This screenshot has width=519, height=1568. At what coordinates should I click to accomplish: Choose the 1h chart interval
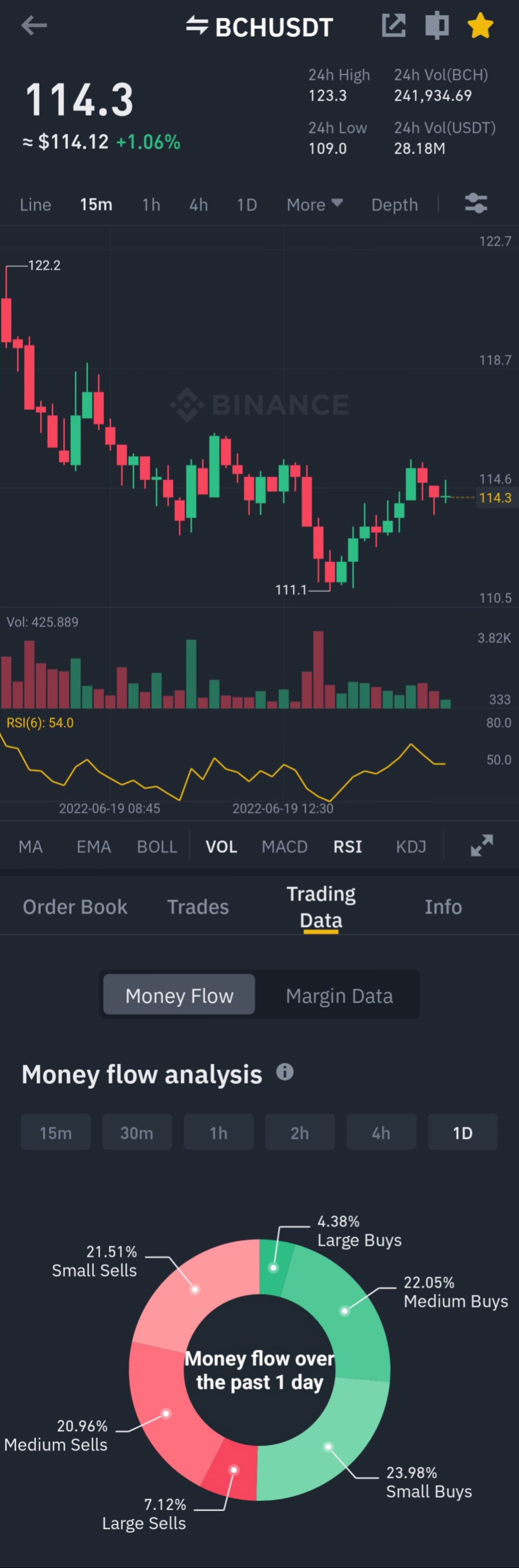point(151,204)
